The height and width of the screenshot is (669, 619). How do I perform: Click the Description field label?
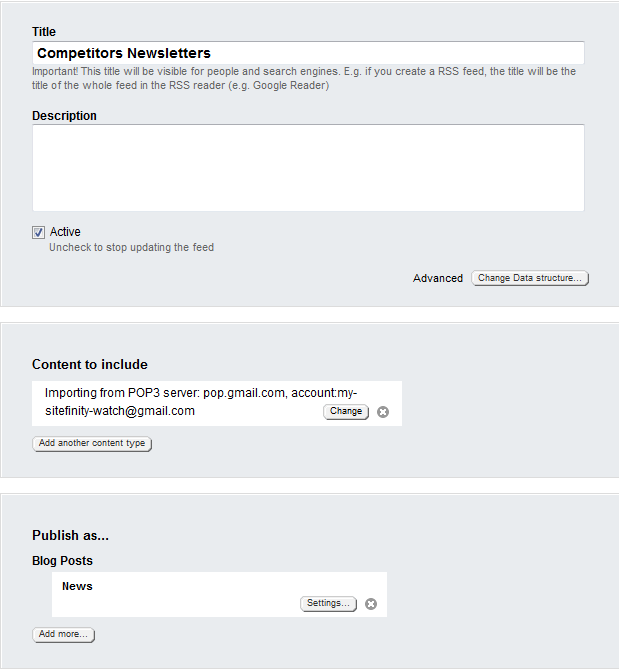64,116
